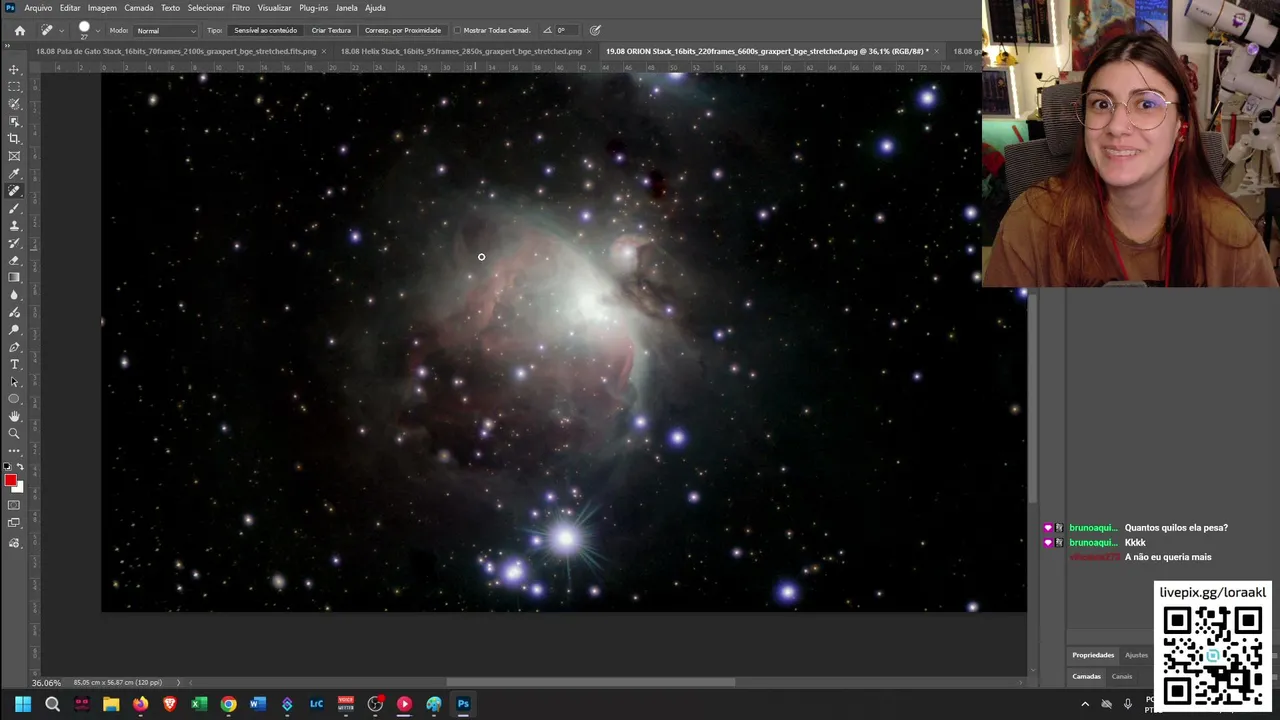Click the angle input field
The height and width of the screenshot is (720, 1280).
tap(568, 30)
